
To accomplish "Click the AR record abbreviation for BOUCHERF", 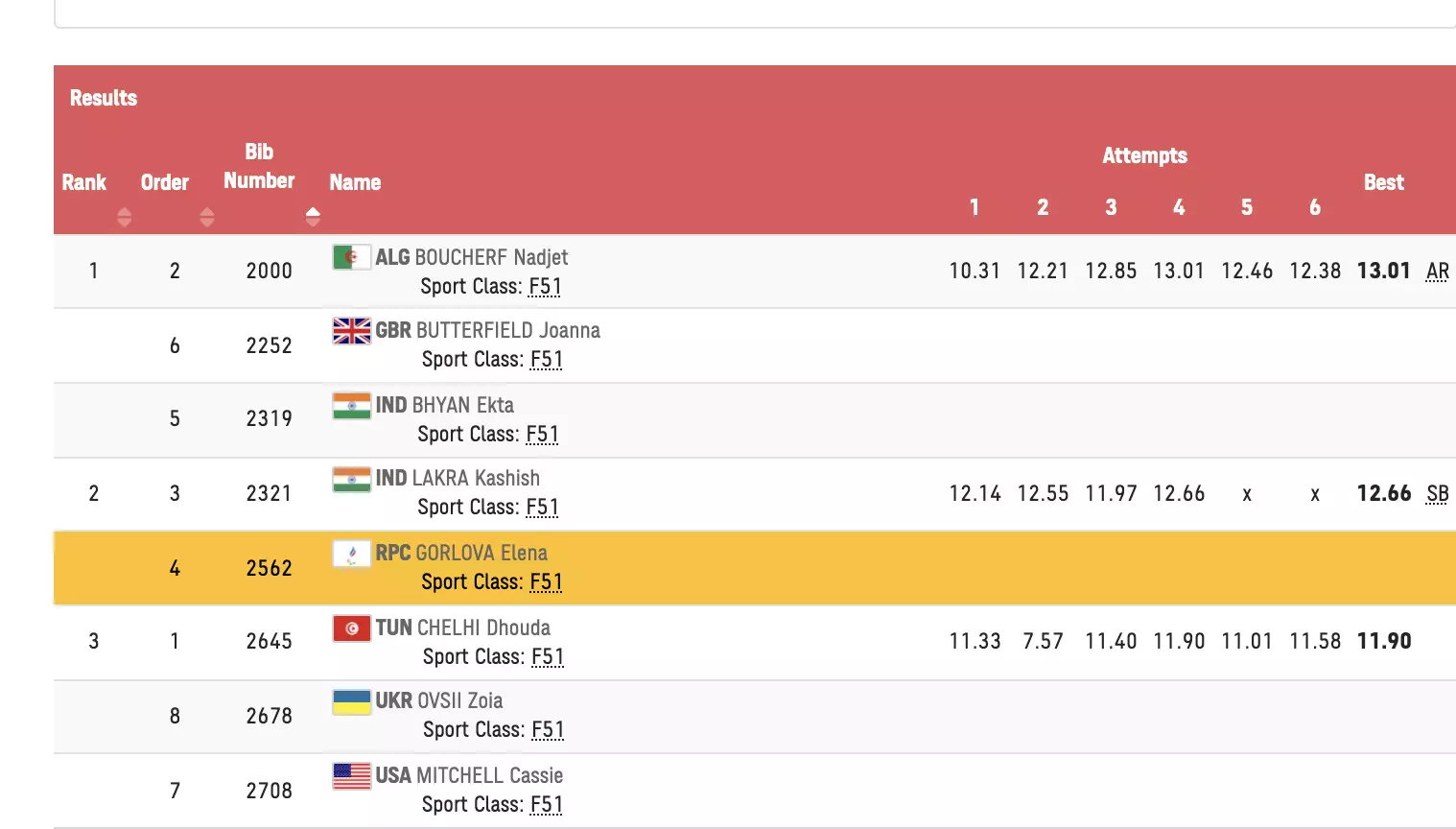I will click(x=1437, y=272).
